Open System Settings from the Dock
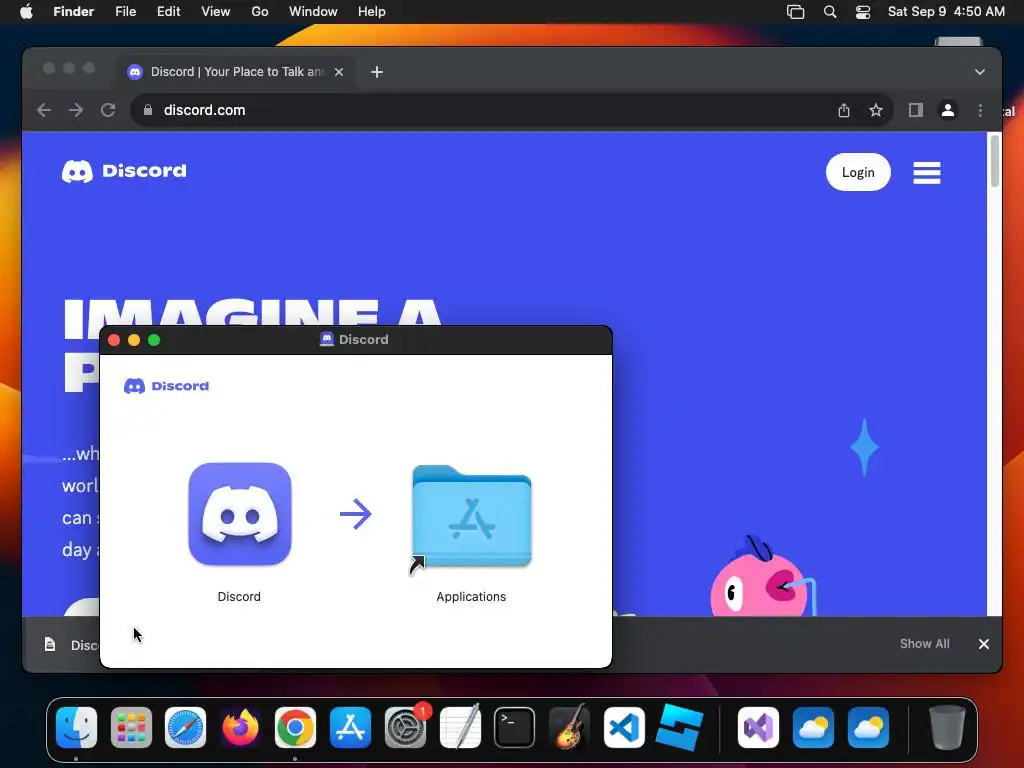Image resolution: width=1024 pixels, height=768 pixels. tap(406, 727)
